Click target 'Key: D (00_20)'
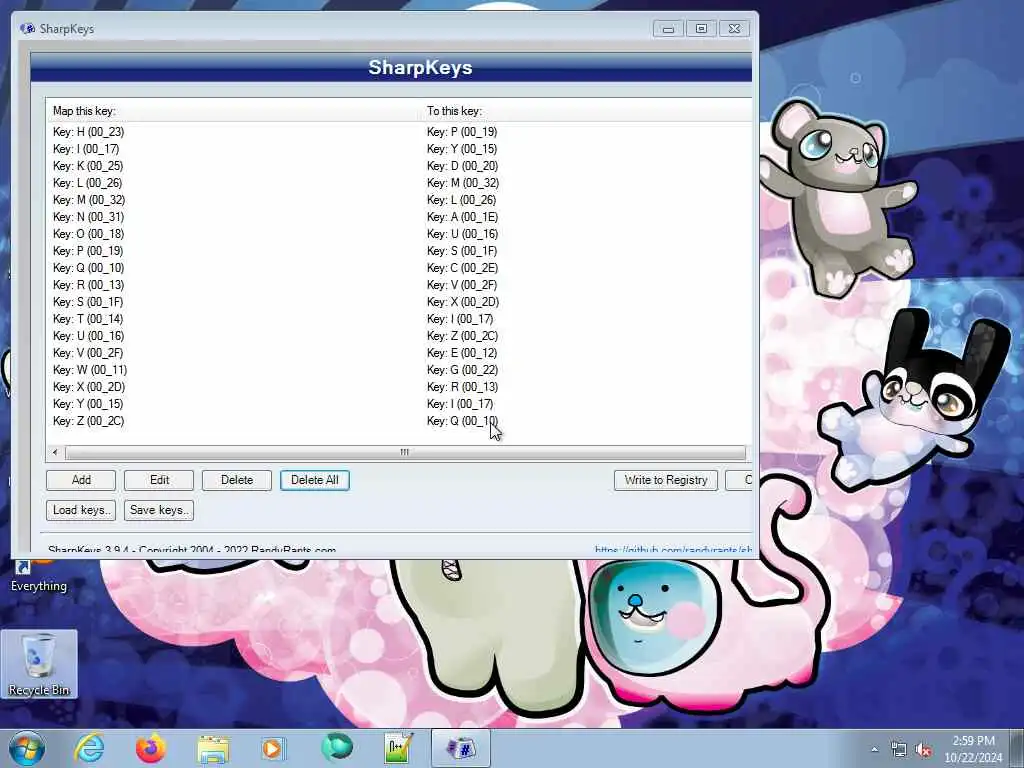 click(462, 166)
